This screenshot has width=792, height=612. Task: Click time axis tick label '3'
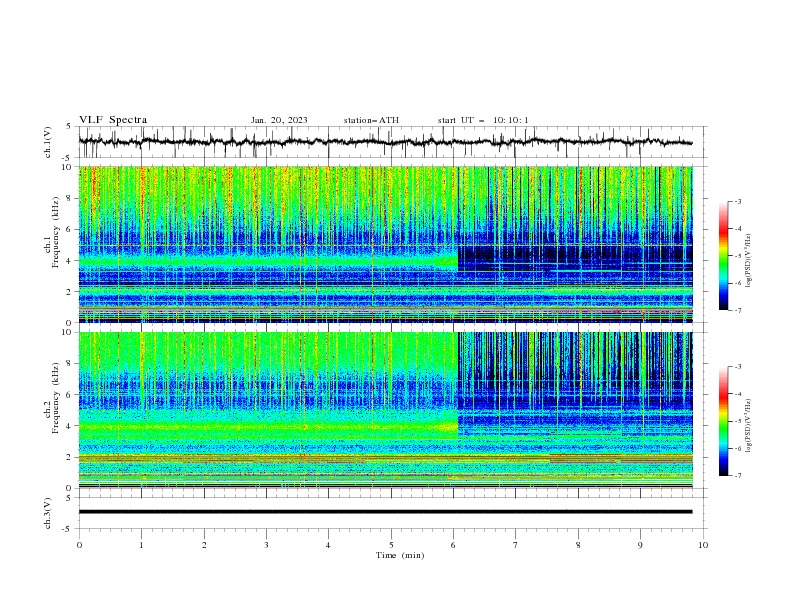point(266,545)
